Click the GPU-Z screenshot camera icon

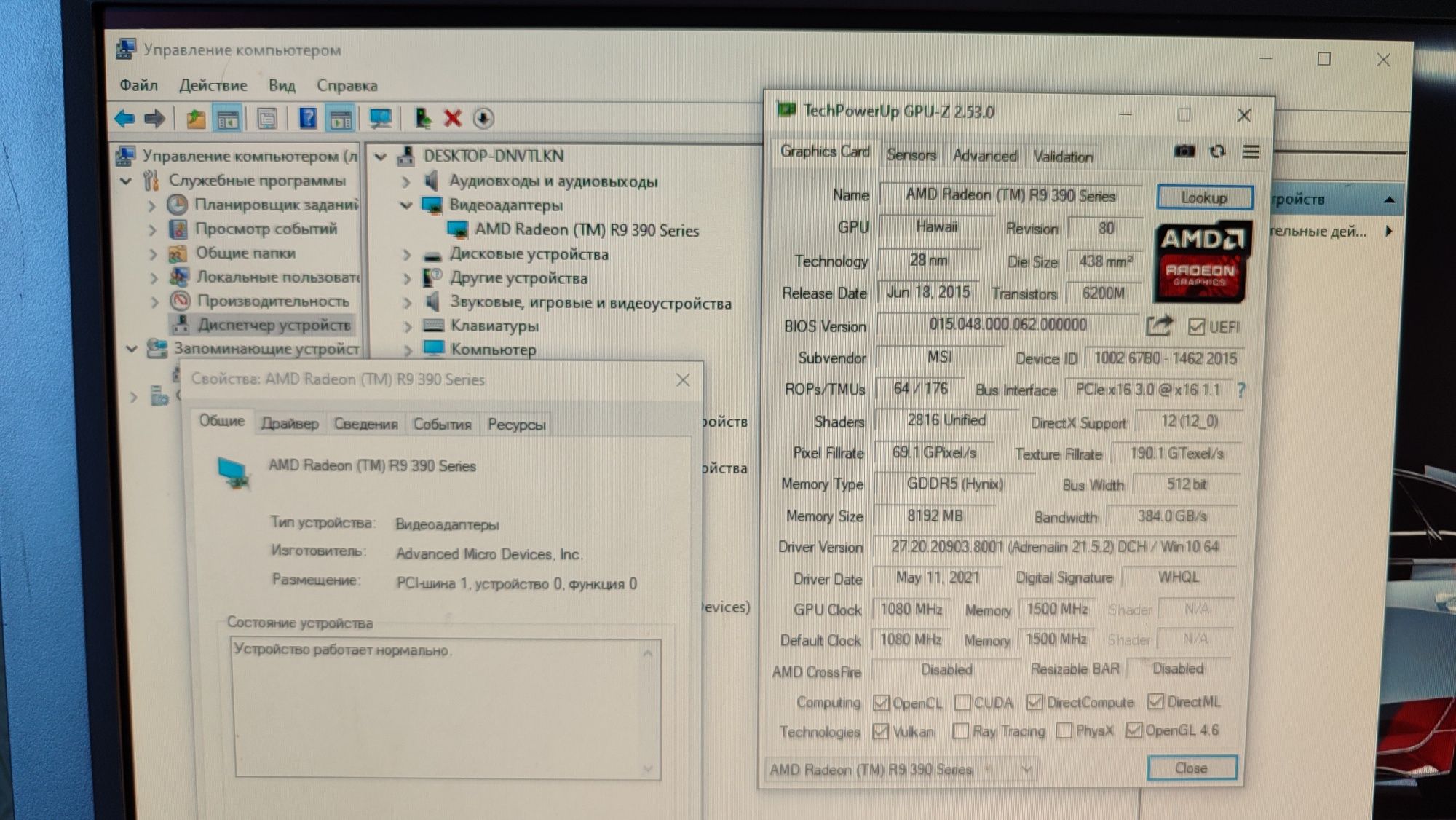1184,151
